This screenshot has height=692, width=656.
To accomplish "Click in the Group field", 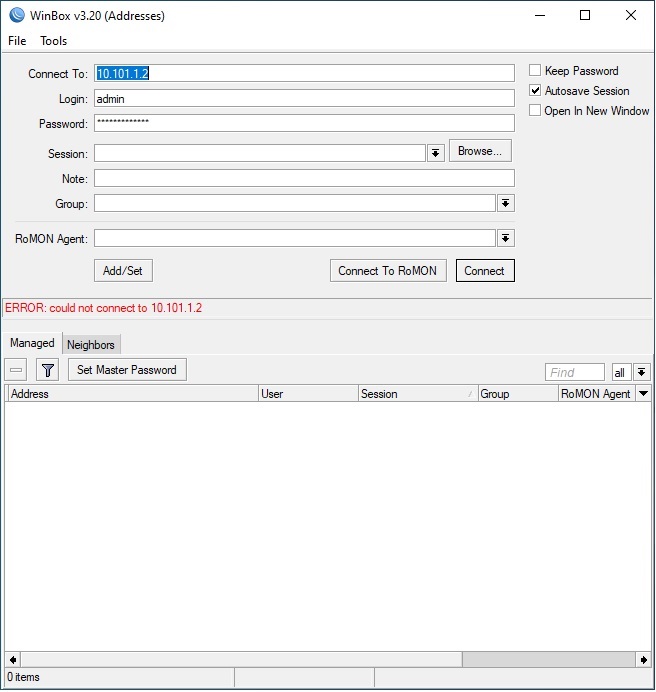I will click(x=295, y=203).
